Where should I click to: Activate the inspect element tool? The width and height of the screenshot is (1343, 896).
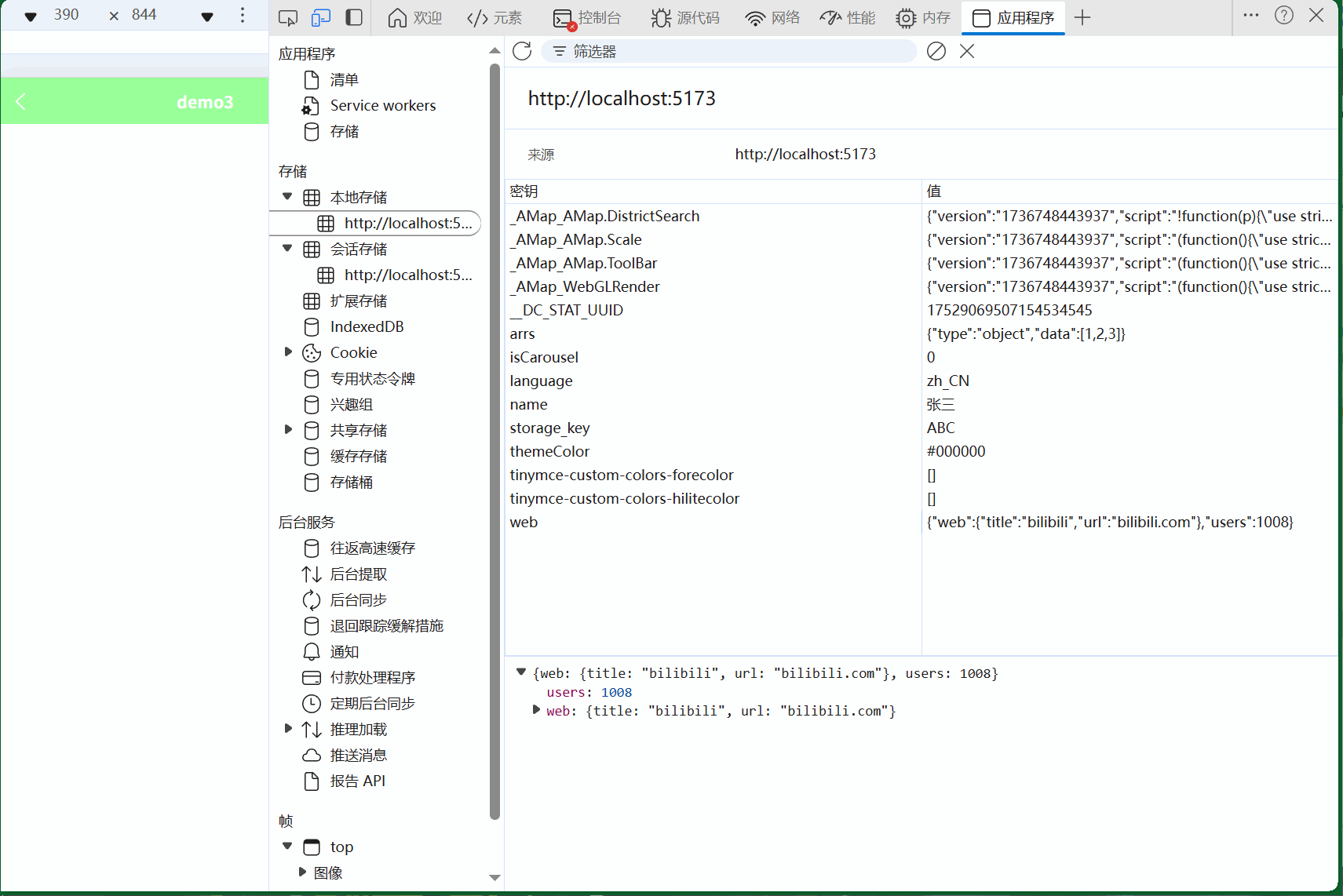pyautogui.click(x=287, y=16)
